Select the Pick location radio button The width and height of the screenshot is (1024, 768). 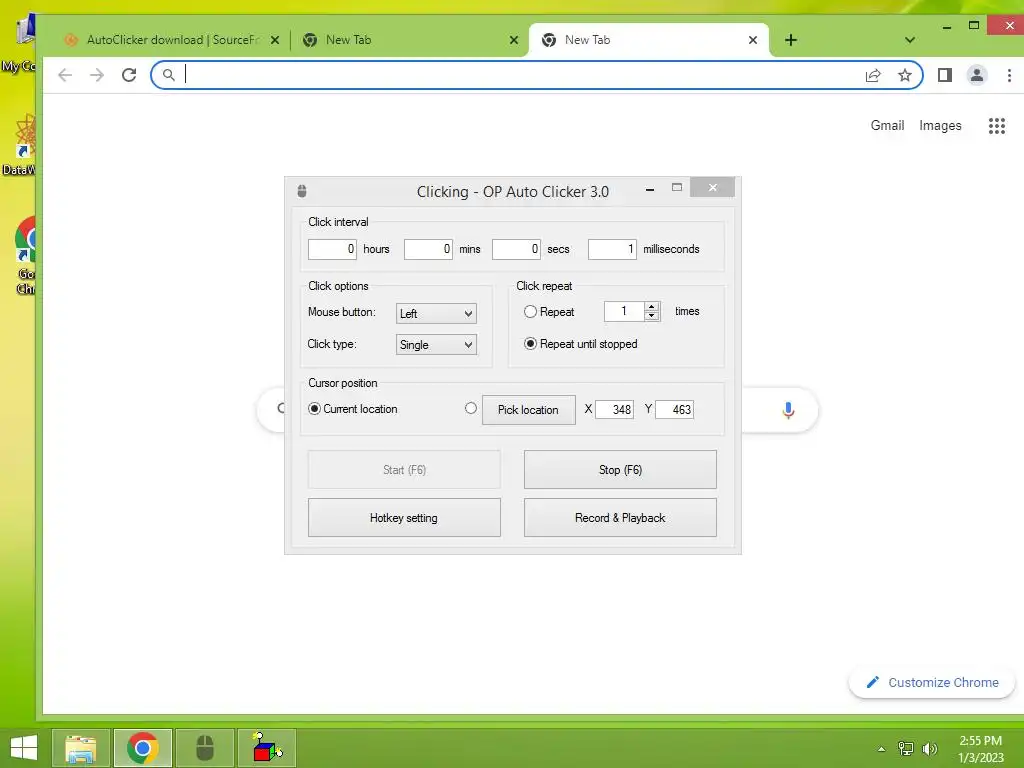(x=471, y=408)
